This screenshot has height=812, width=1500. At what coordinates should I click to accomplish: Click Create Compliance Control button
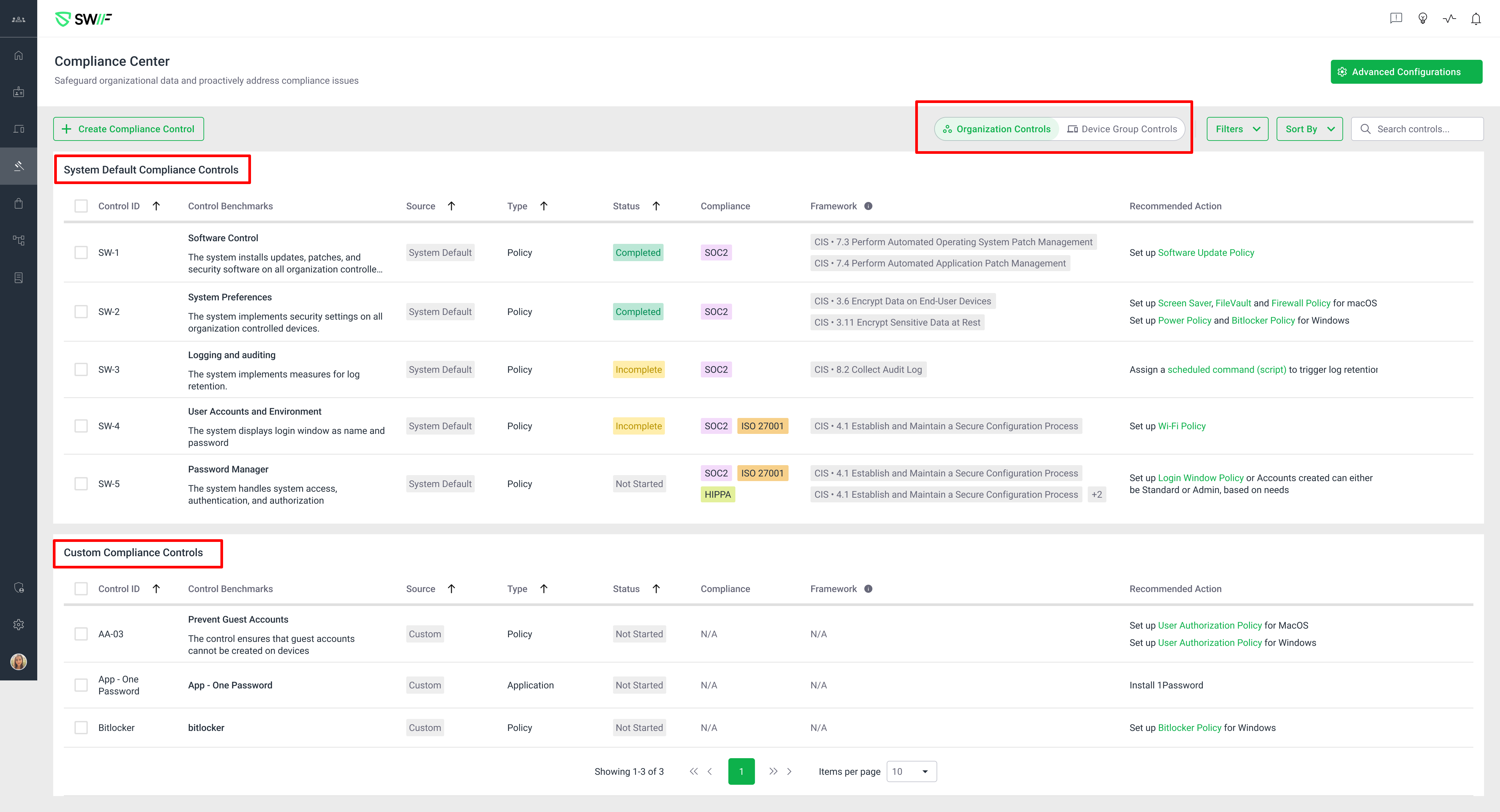pos(129,129)
